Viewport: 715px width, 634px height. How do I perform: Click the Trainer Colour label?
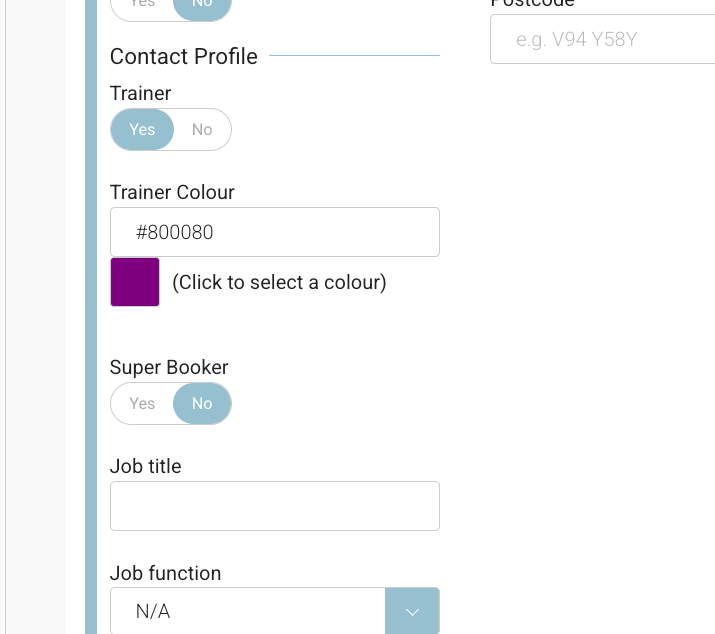(172, 192)
